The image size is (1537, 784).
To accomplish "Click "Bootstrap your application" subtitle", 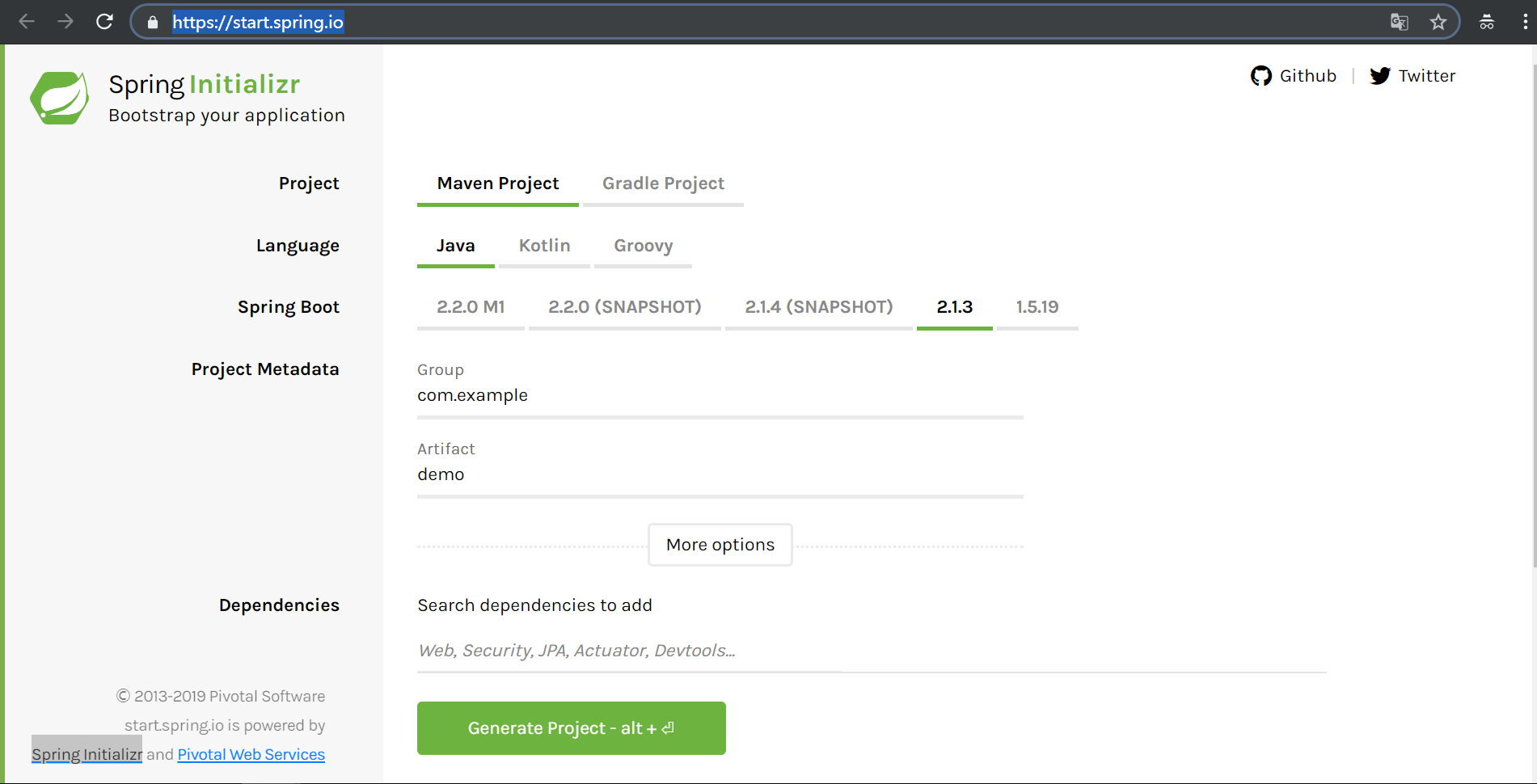I will pos(227,116).
